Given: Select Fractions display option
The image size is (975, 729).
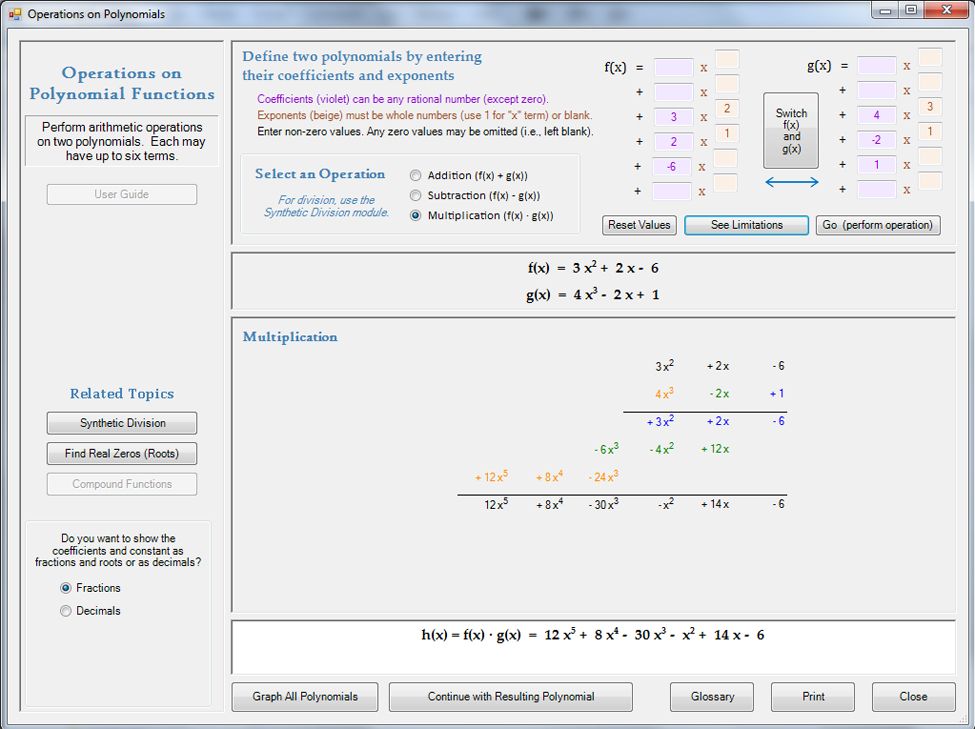Looking at the screenshot, I should point(66,589).
